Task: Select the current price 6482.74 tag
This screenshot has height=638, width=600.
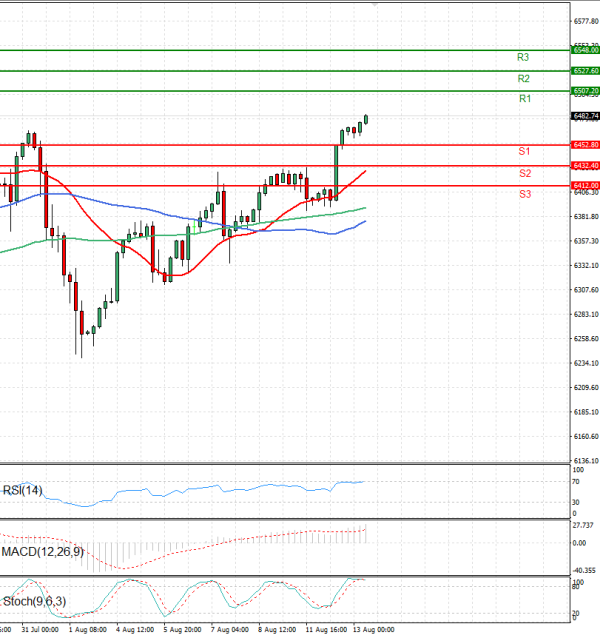Action: click(x=585, y=116)
